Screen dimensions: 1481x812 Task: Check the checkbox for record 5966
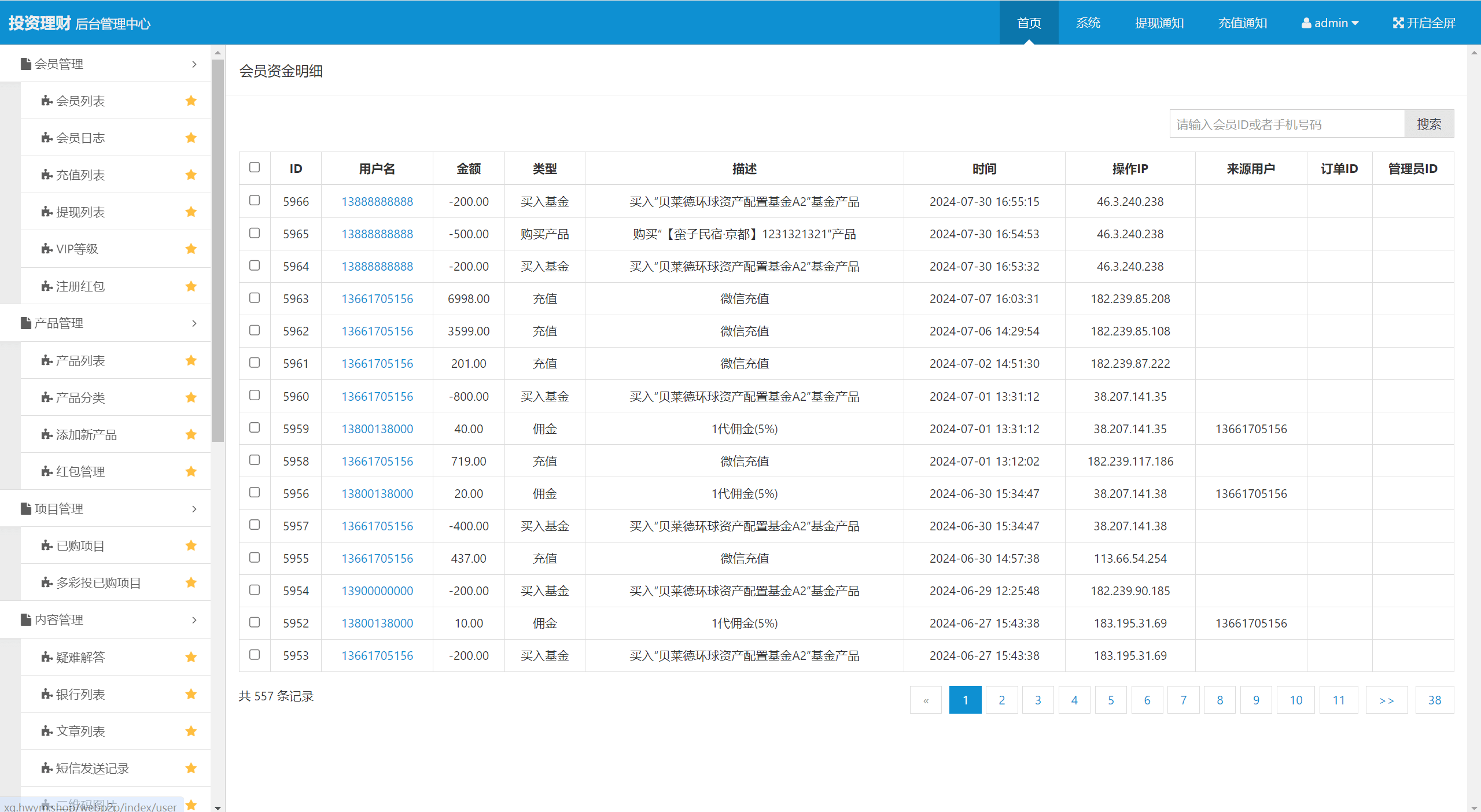tap(255, 201)
